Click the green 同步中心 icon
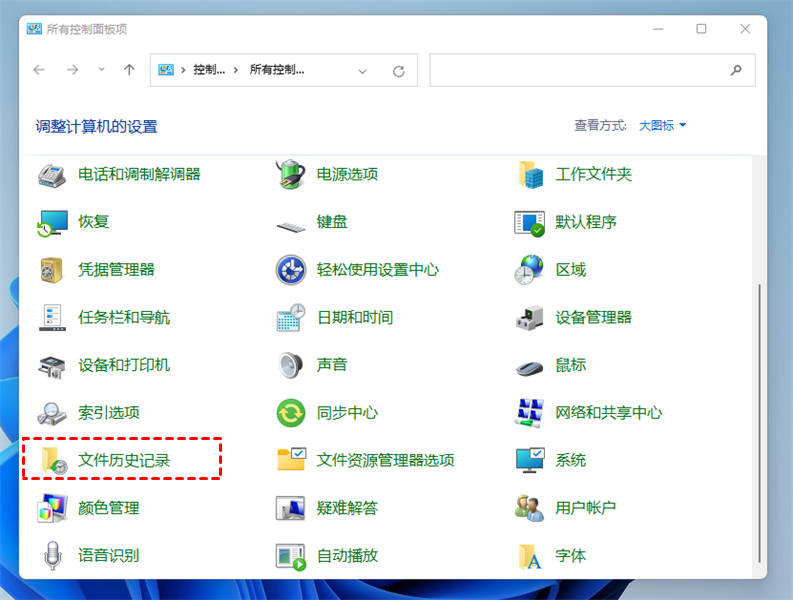Image resolution: width=793 pixels, height=600 pixels. tap(291, 413)
